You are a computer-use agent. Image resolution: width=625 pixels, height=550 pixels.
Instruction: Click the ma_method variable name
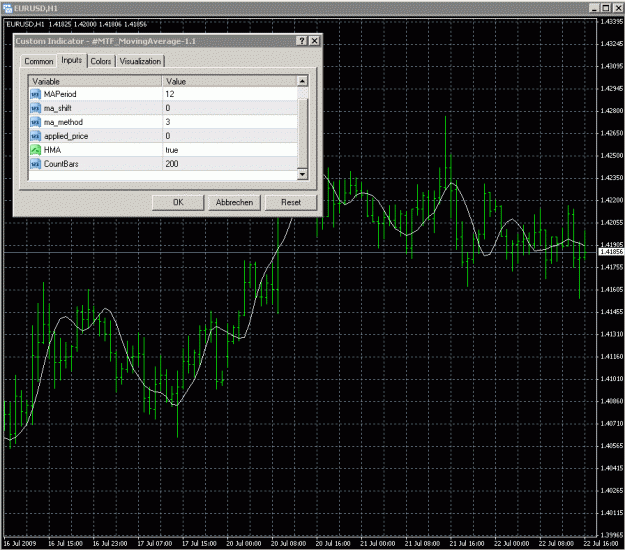(x=63, y=122)
